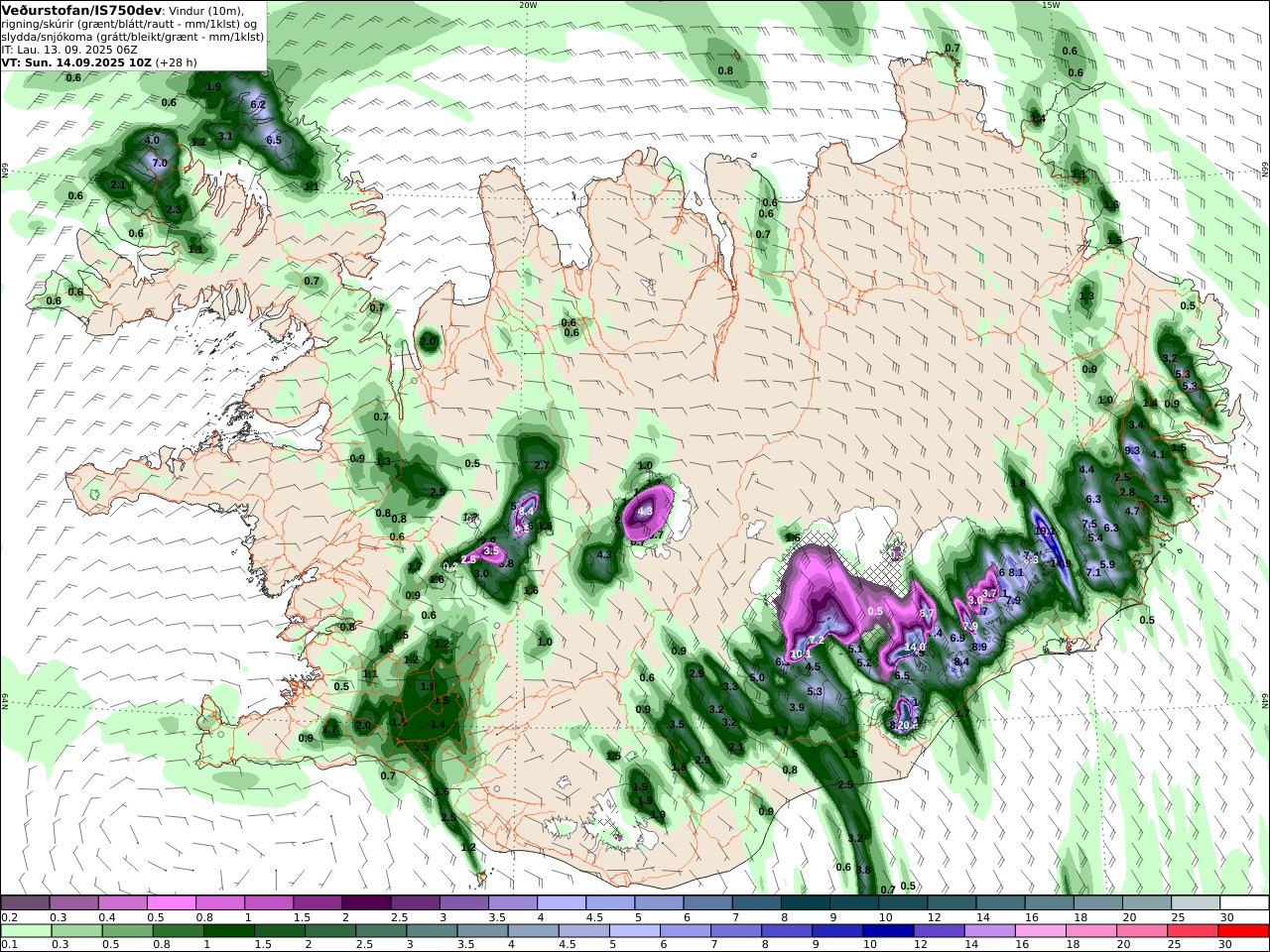Select the 7.0 value in the Westfjords

[x=160, y=163]
